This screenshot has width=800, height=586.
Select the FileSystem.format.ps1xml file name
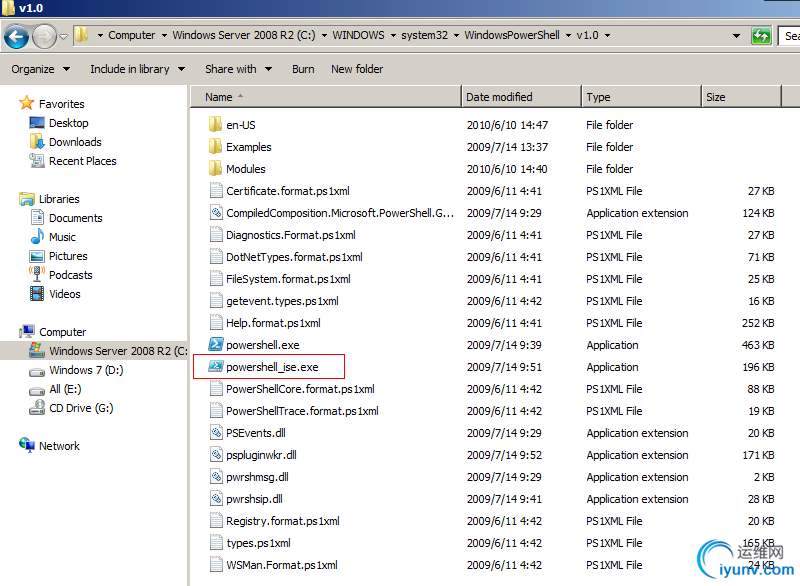(x=289, y=279)
